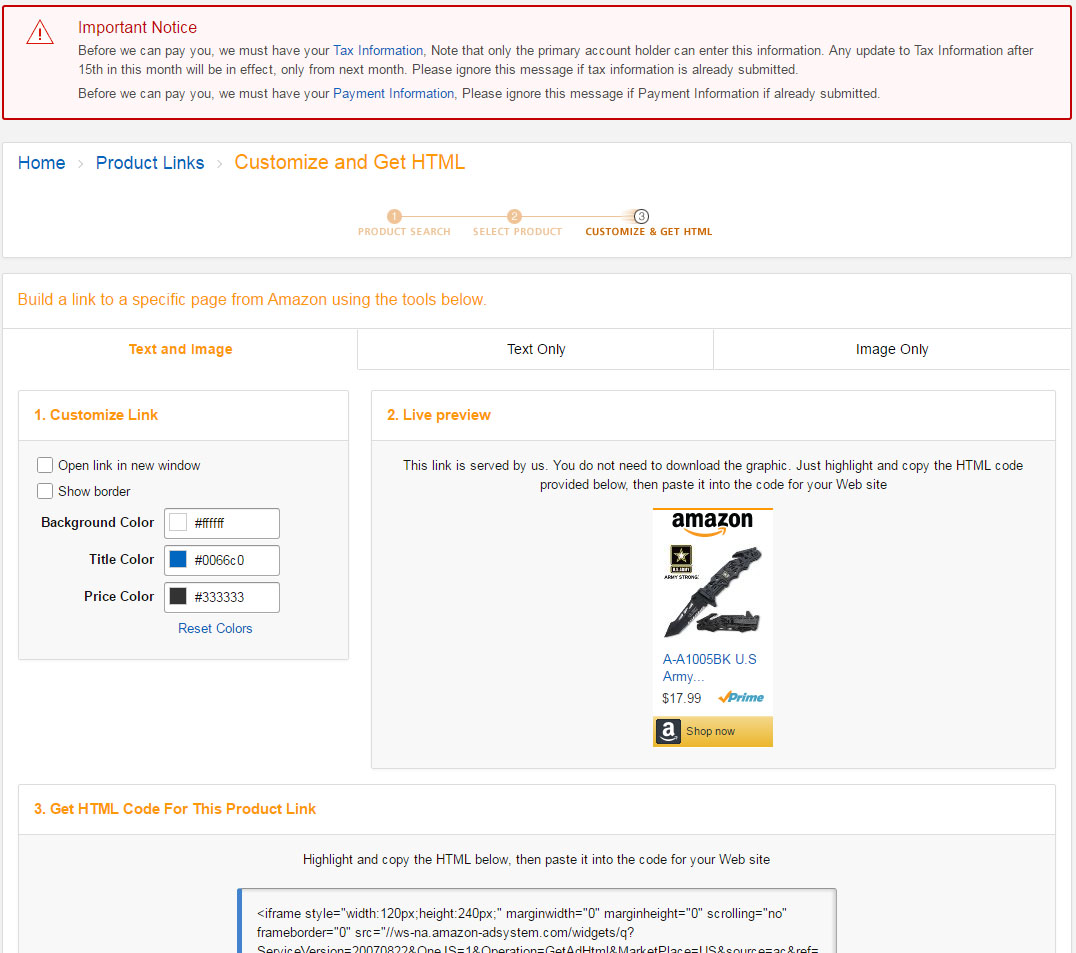1076x953 pixels.
Task: Click the Amazon 'a' icon on Shop now
Action: (668, 731)
